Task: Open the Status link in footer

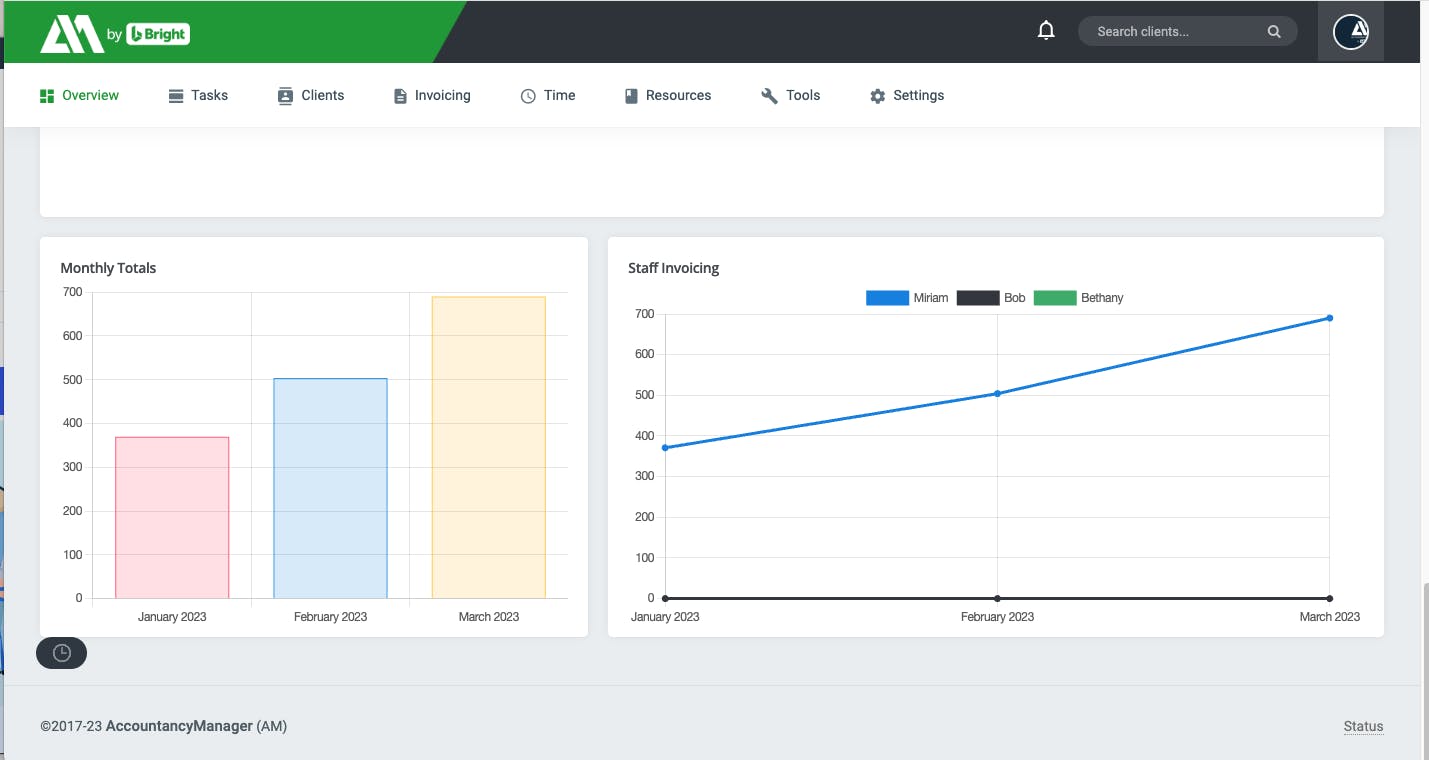Action: [1363, 727]
